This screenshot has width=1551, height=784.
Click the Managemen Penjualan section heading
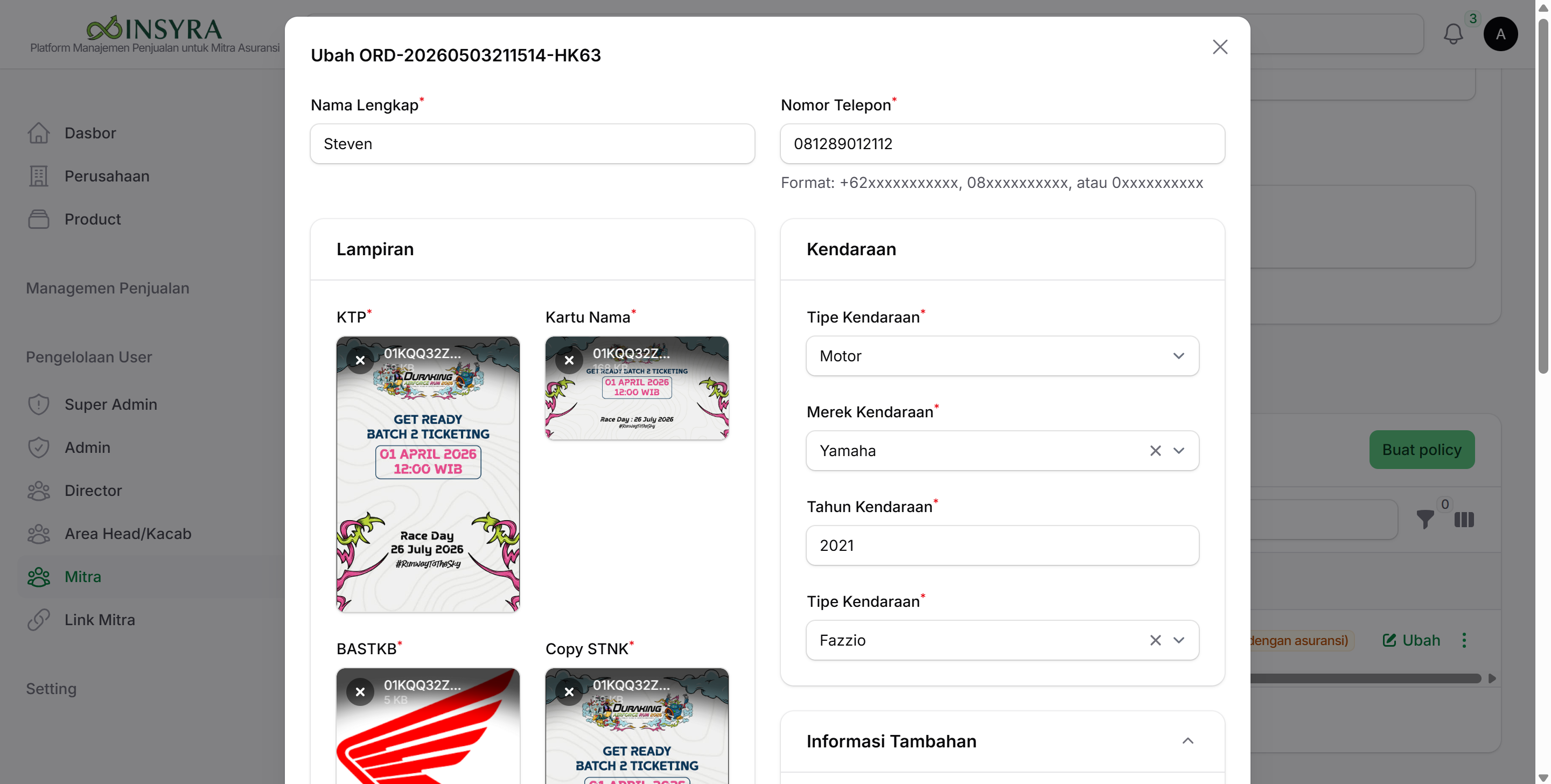click(107, 288)
